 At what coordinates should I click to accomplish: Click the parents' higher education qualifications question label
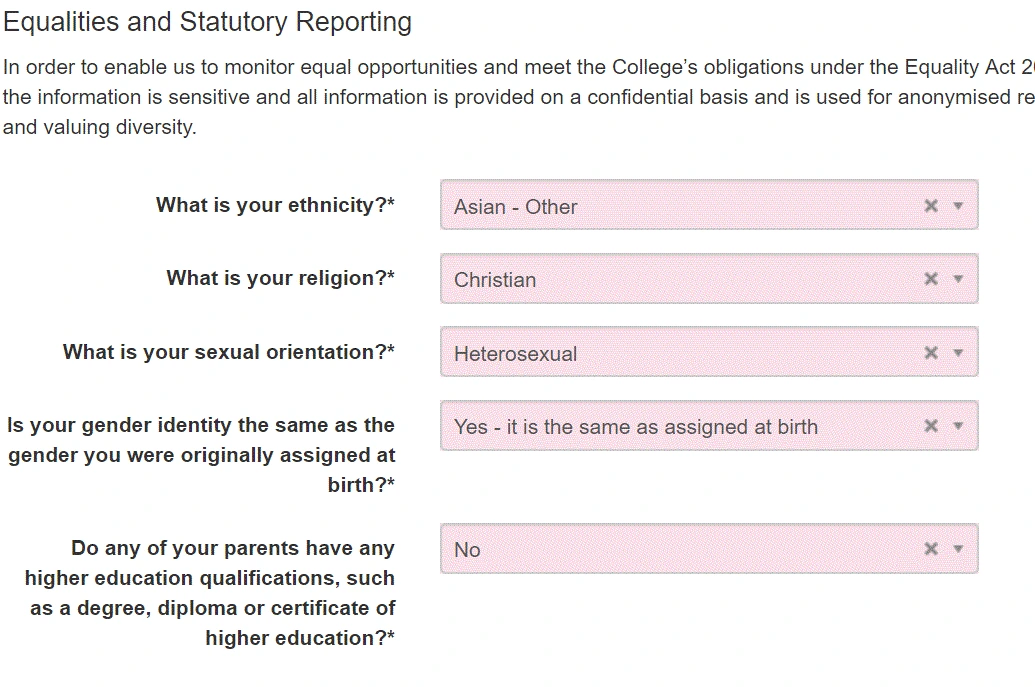coord(210,593)
